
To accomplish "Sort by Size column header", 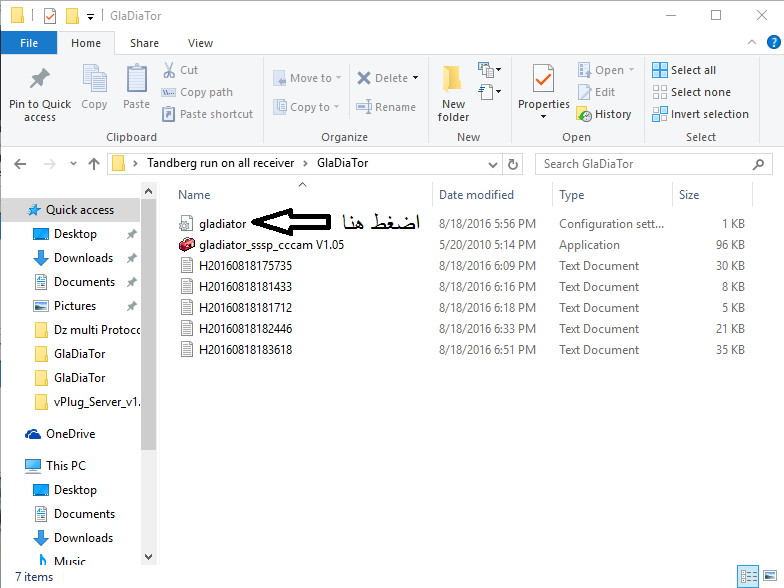I will click(688, 195).
